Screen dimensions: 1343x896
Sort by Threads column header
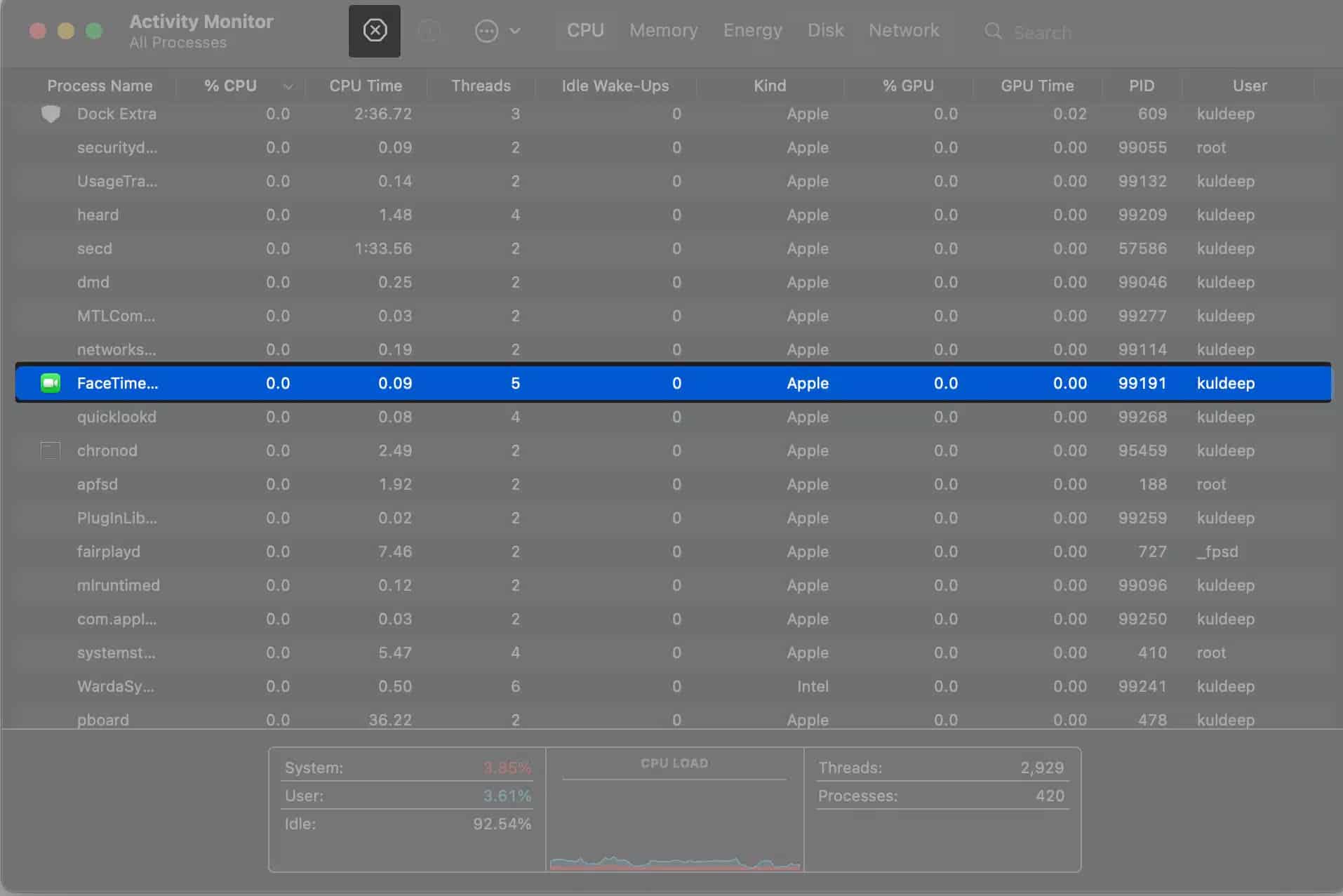tap(481, 86)
